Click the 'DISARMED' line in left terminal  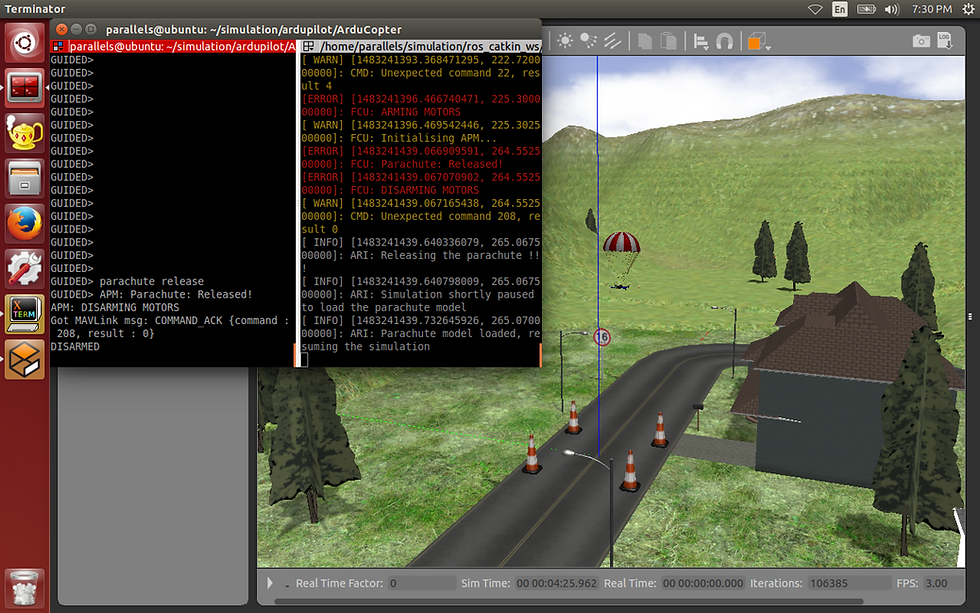pos(75,346)
